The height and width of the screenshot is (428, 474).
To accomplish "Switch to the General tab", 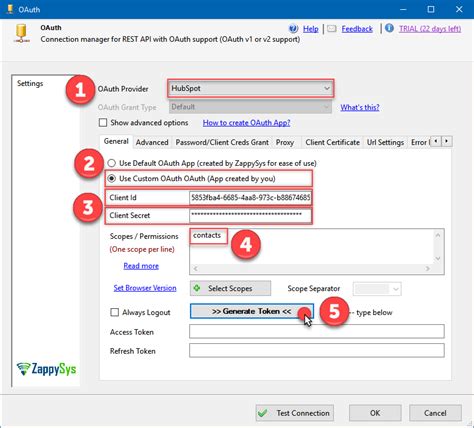I will pos(116,141).
